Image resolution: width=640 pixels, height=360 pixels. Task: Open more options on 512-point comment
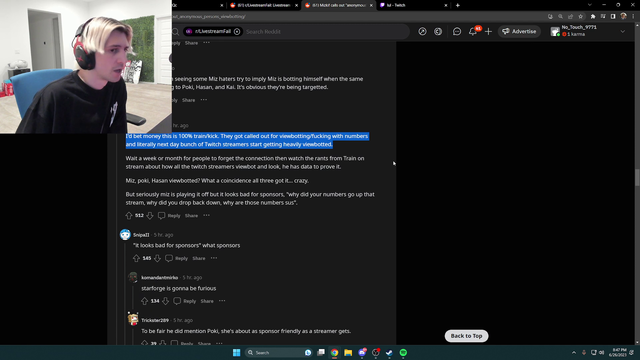207,216
